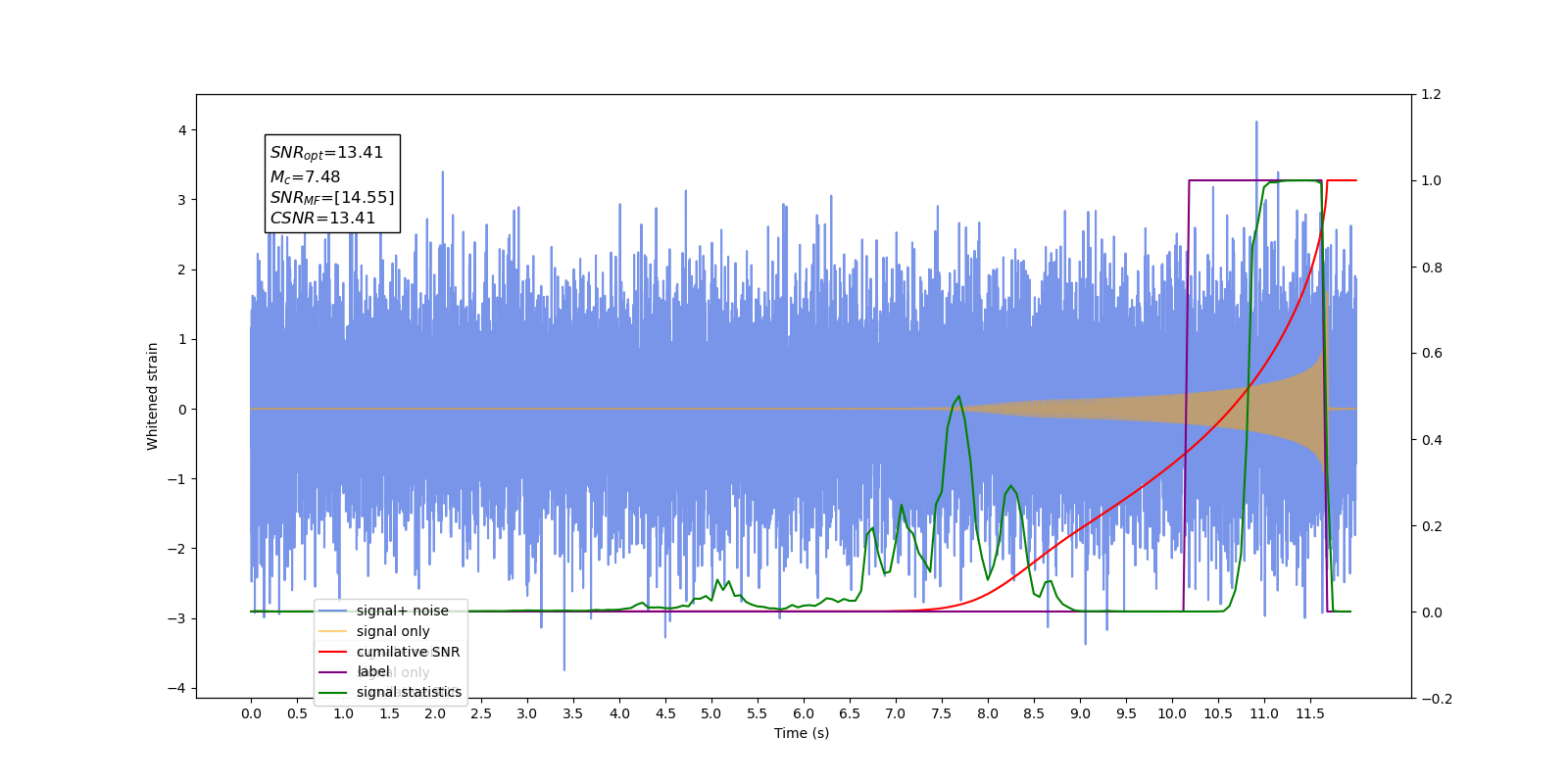Click the CSNR=13.41 annotation text

(322, 218)
